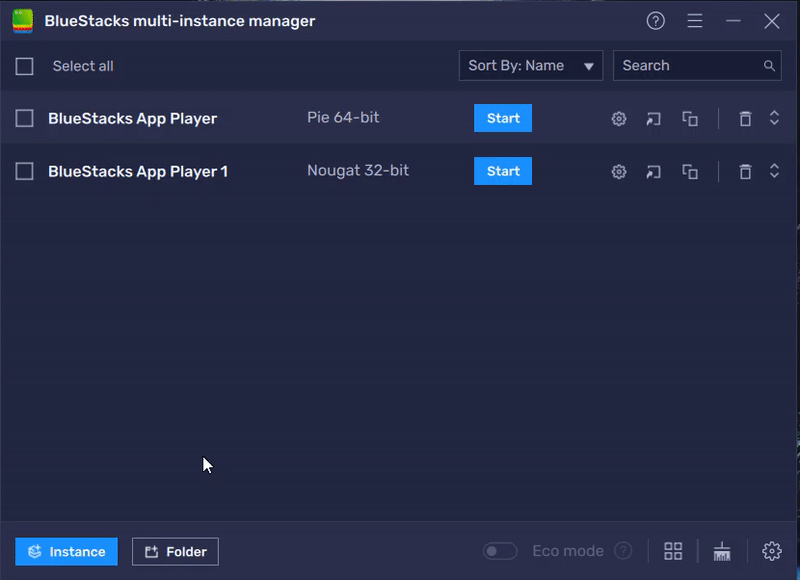Open multi-instance manager settings gear at bottom
Viewport: 800px width, 580px height.
click(x=771, y=551)
